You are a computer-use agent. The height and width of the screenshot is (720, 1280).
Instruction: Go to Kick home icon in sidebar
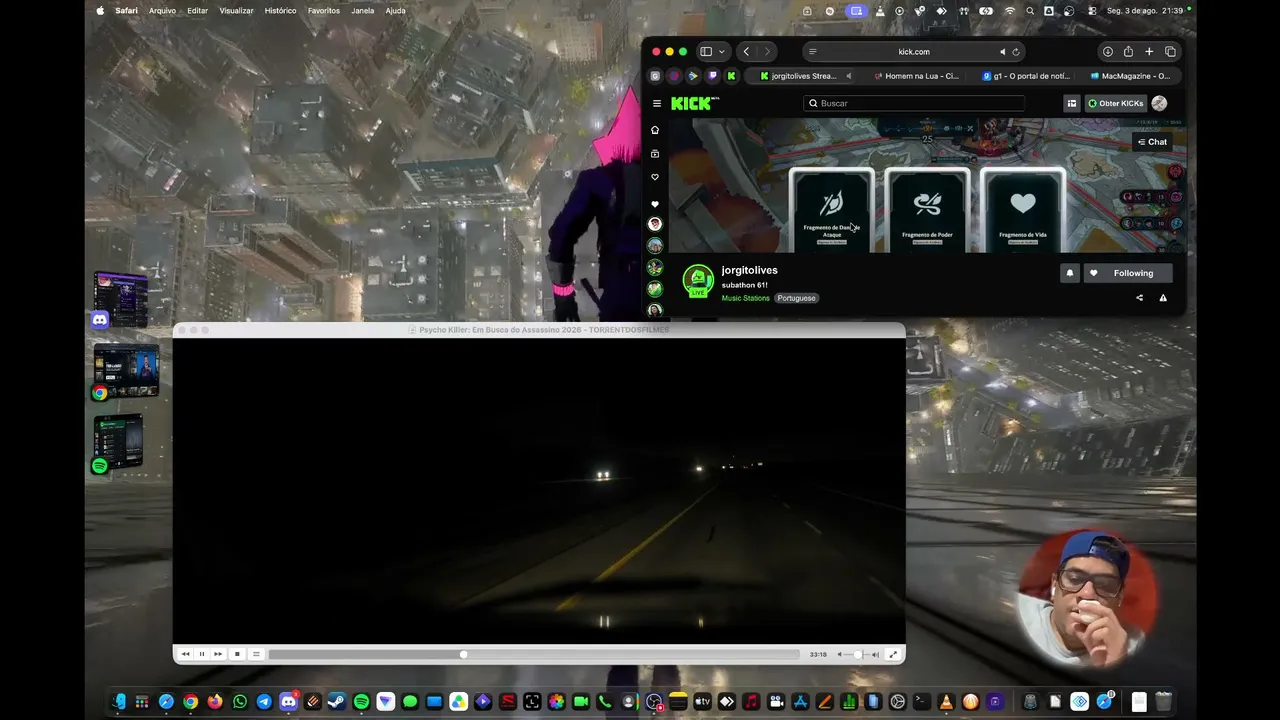point(655,130)
